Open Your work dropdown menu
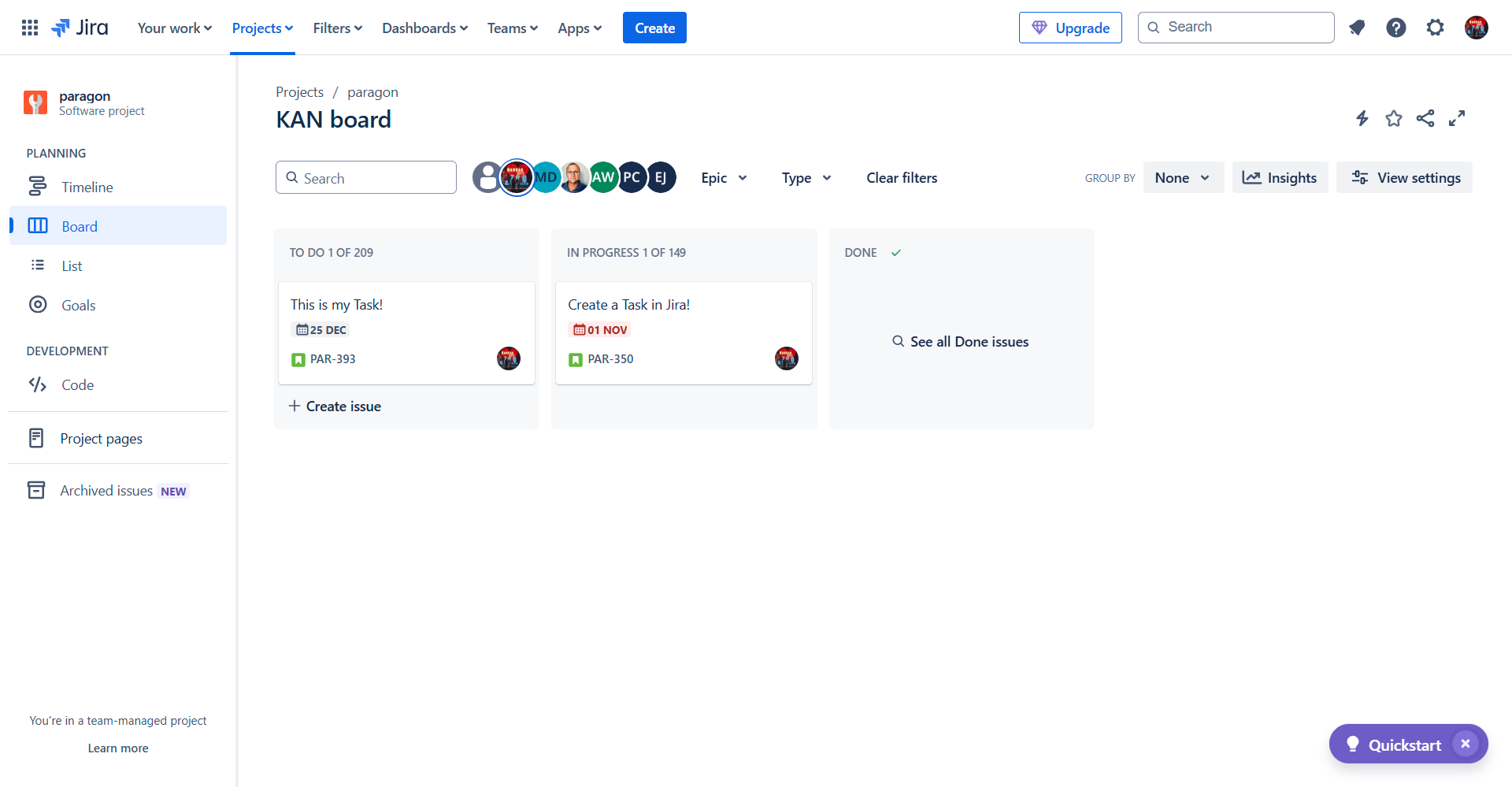The width and height of the screenshot is (1512, 787). click(x=174, y=28)
